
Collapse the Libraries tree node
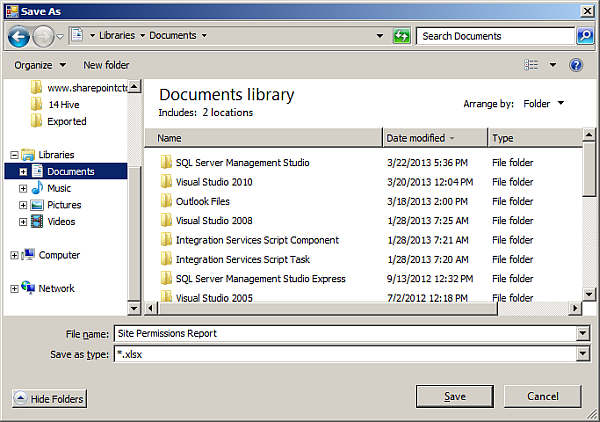point(14,155)
